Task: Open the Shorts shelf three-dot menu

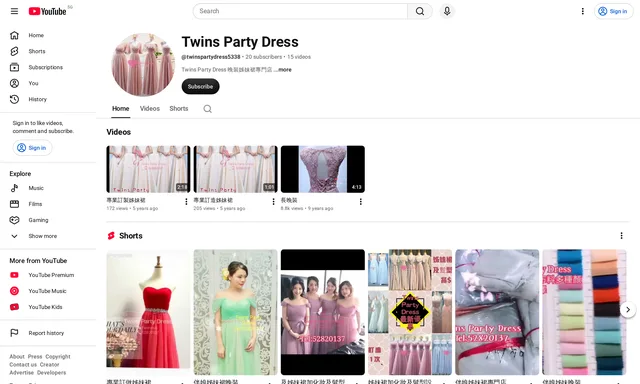Action: [621, 236]
